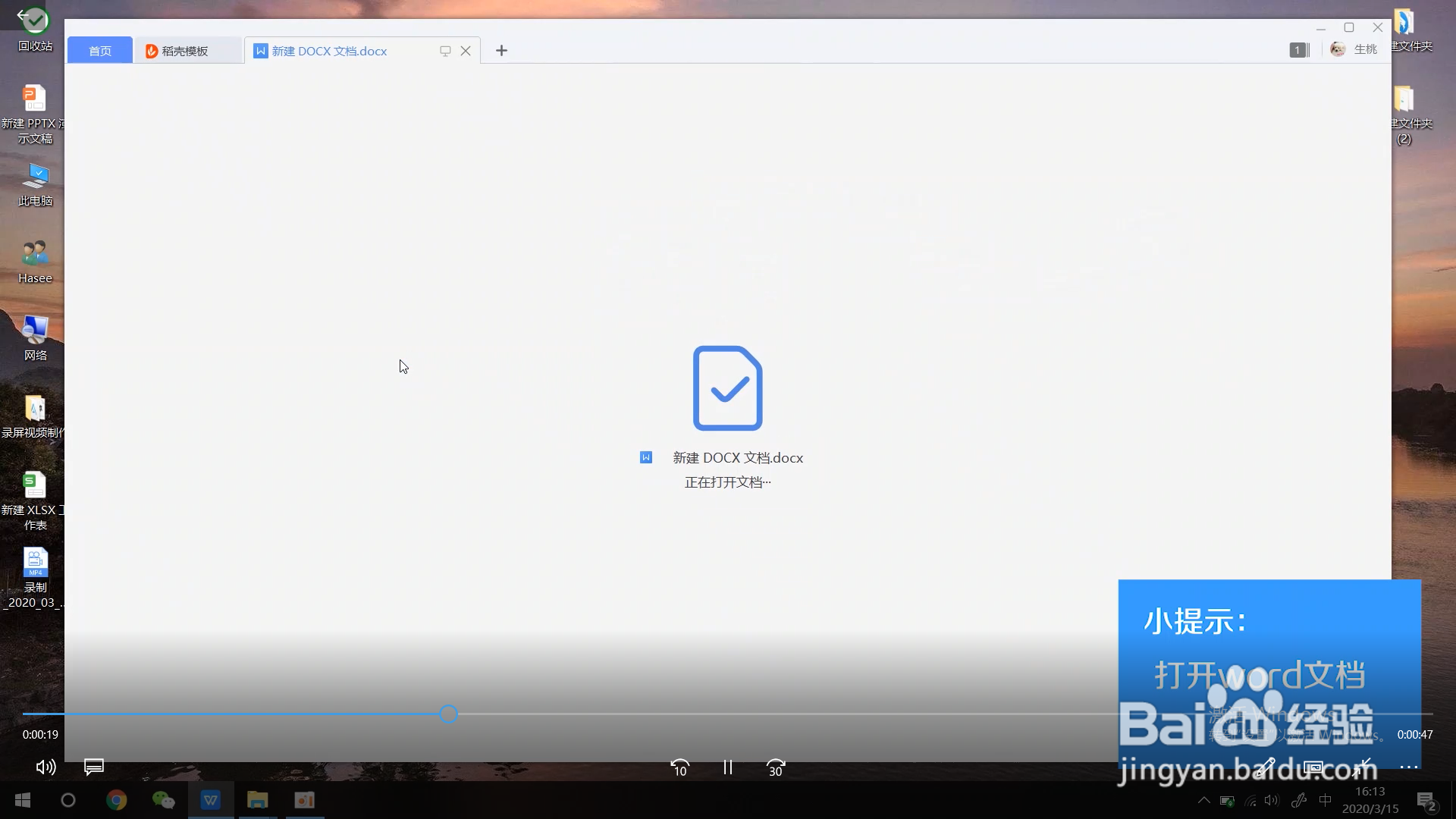Screen dimensions: 1456x819
Task: Open the 稻壳模板 tab
Action: (184, 51)
